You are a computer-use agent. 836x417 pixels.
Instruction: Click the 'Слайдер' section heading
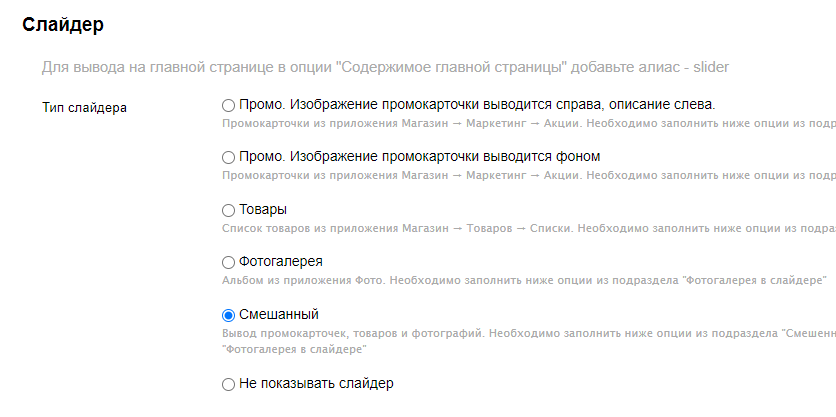pyautogui.click(x=63, y=24)
